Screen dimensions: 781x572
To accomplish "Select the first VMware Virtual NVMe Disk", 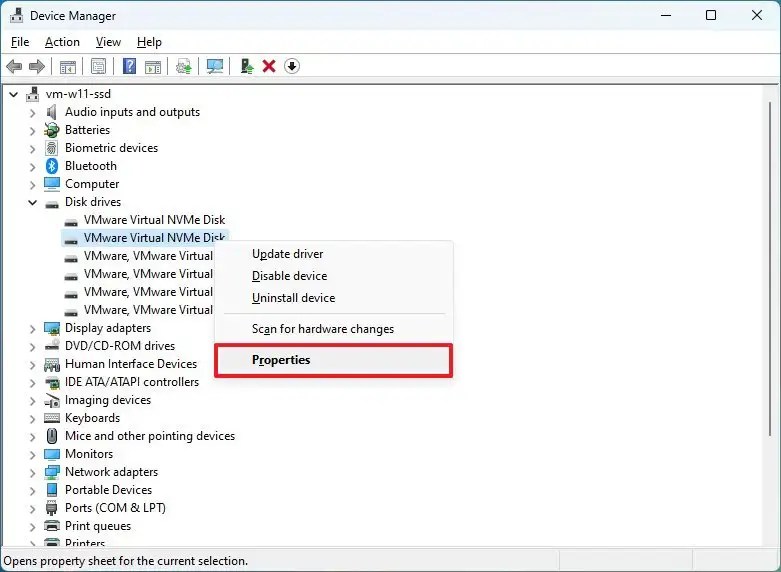I will (x=154, y=220).
